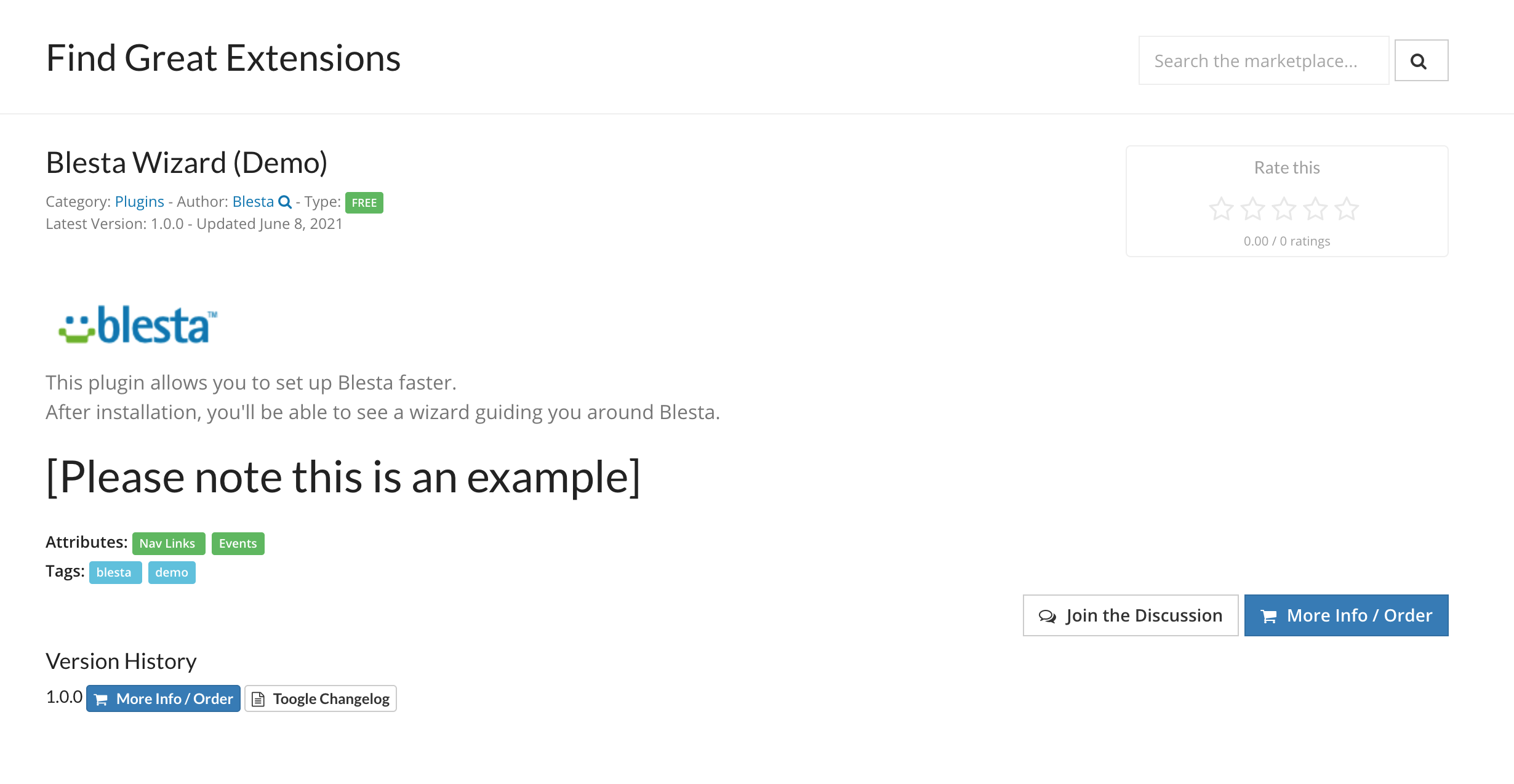Click the demo tag
The image size is (1514, 784).
point(172,572)
